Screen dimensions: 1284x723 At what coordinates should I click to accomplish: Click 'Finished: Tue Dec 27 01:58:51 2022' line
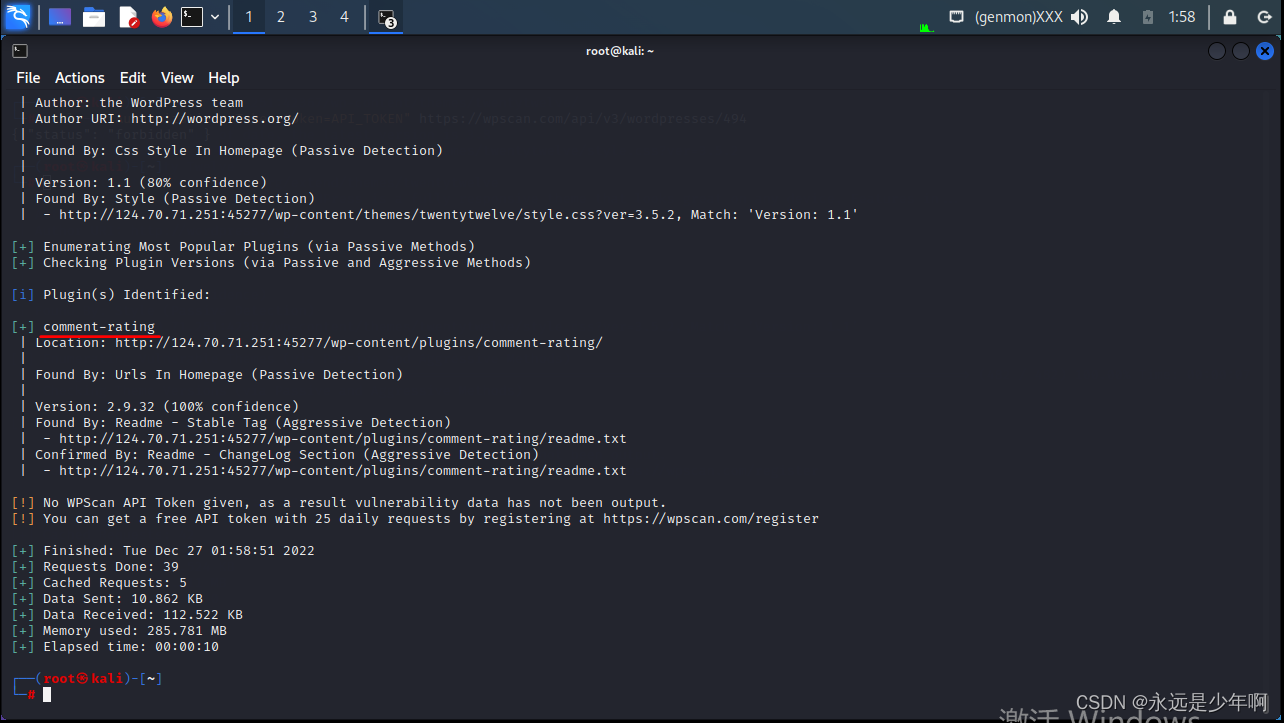click(179, 551)
